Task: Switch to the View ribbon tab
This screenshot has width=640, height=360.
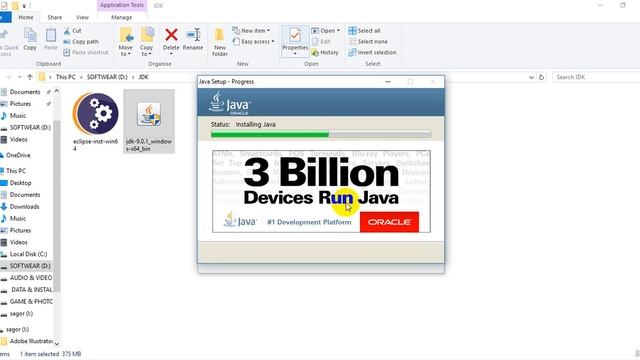Action: point(82,17)
